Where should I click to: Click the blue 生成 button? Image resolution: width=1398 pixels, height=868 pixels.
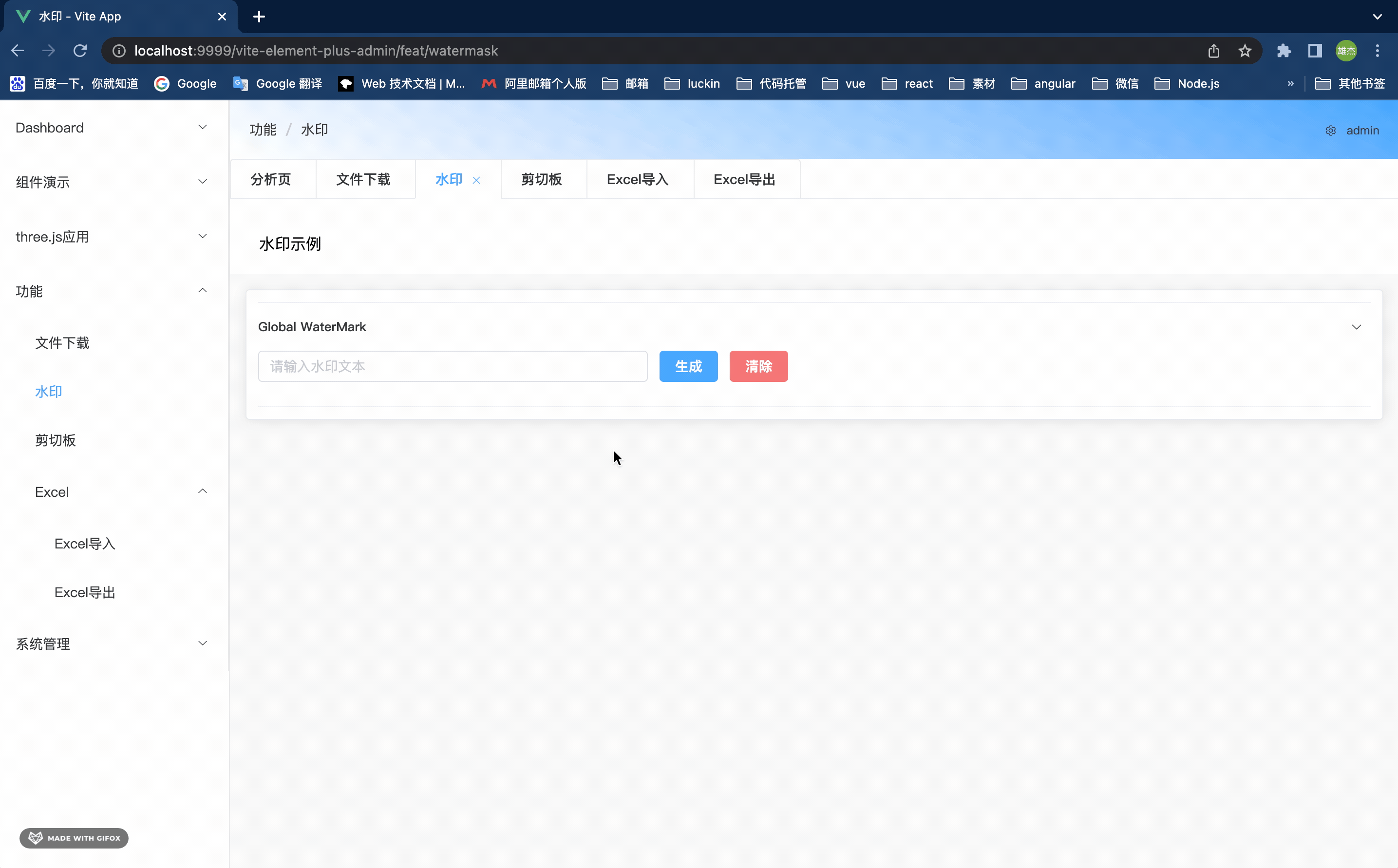click(x=688, y=366)
